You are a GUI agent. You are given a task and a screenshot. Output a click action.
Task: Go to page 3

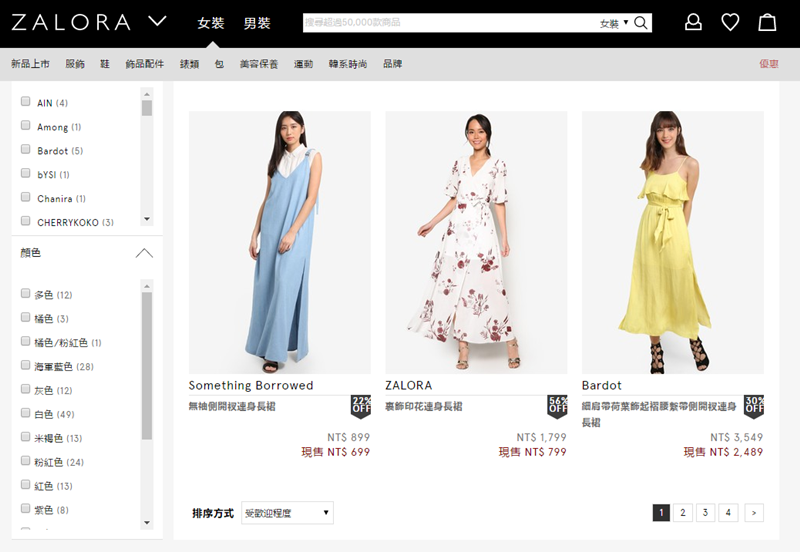click(x=705, y=513)
